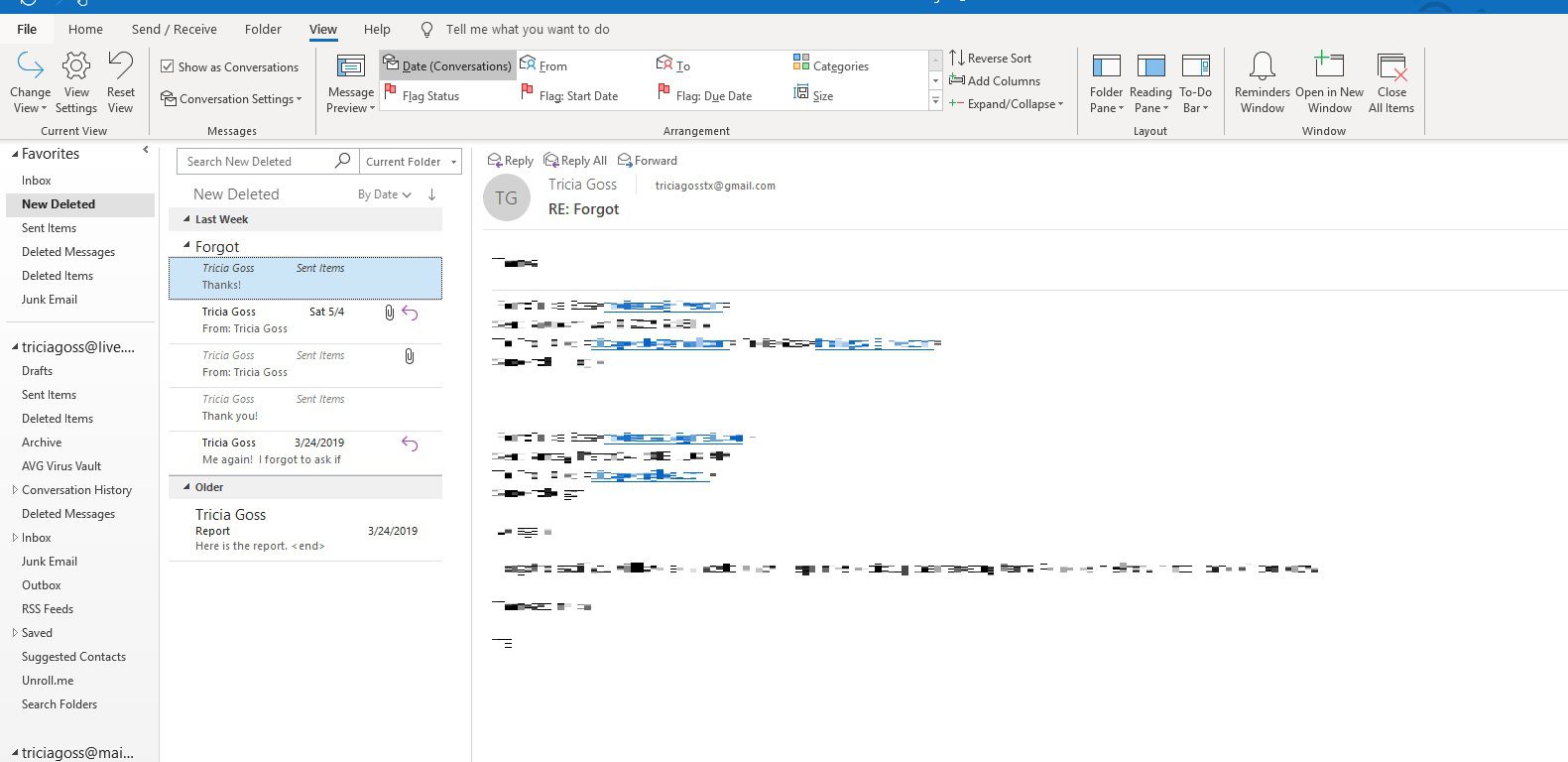This screenshot has width=1568, height=762.
Task: Open the Reminders Window
Action: point(1262,83)
